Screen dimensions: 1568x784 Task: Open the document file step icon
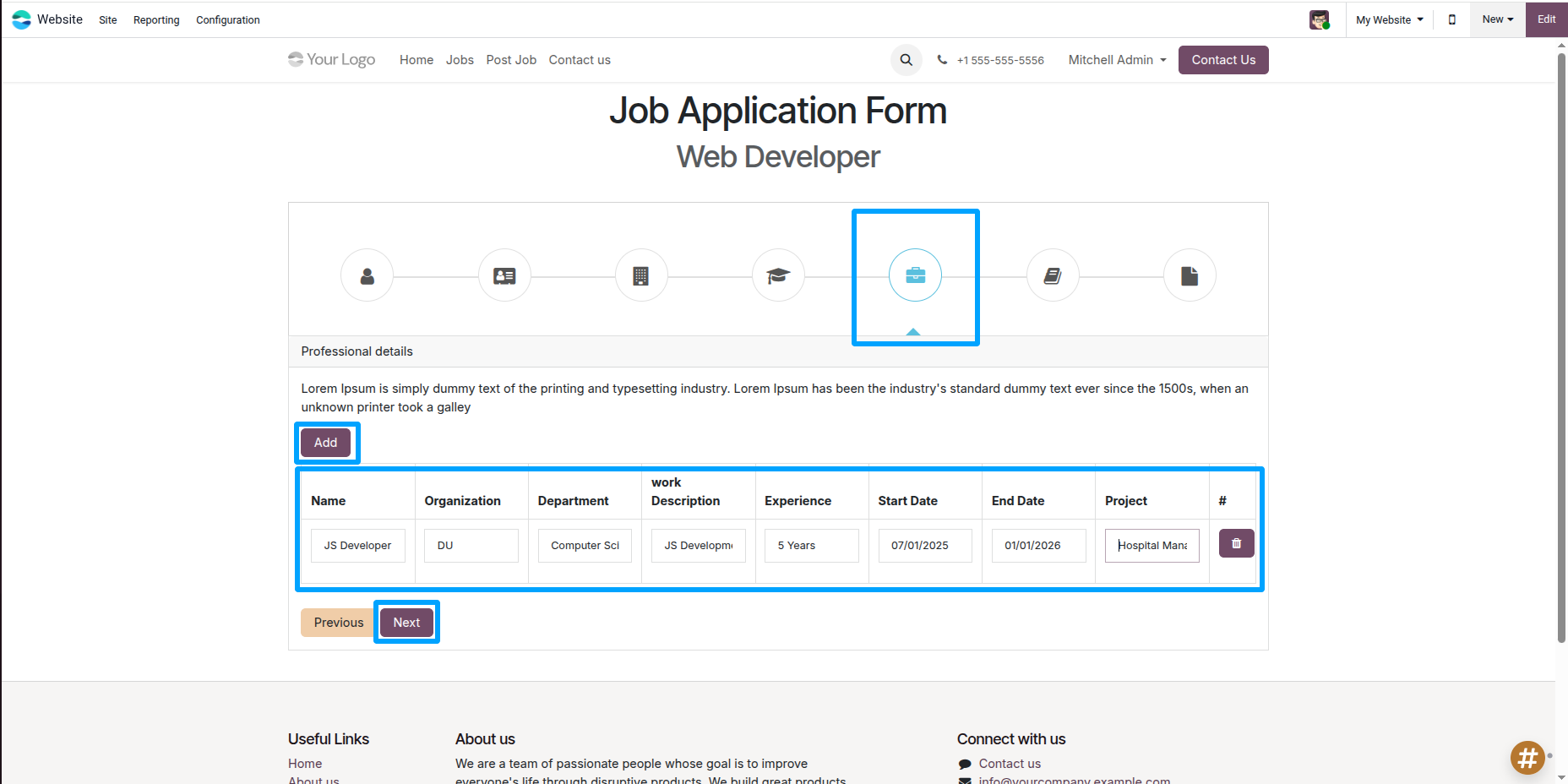(1190, 275)
